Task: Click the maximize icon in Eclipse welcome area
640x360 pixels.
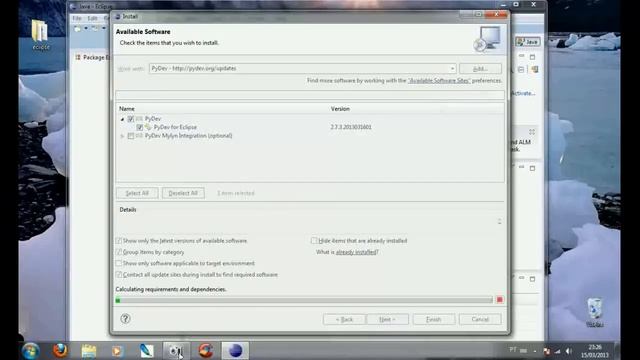Action: click(x=532, y=132)
